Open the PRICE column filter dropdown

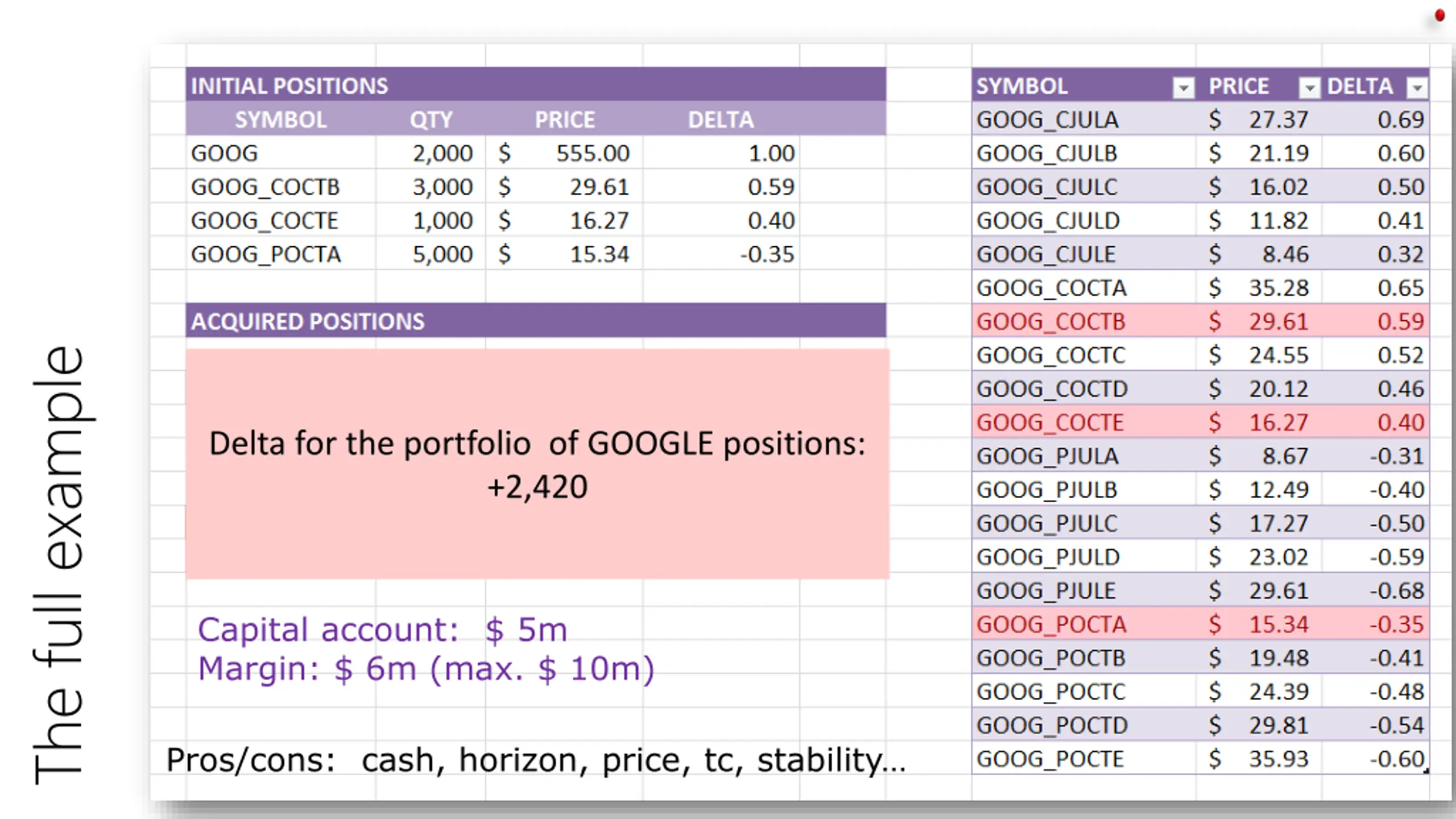click(x=1310, y=88)
